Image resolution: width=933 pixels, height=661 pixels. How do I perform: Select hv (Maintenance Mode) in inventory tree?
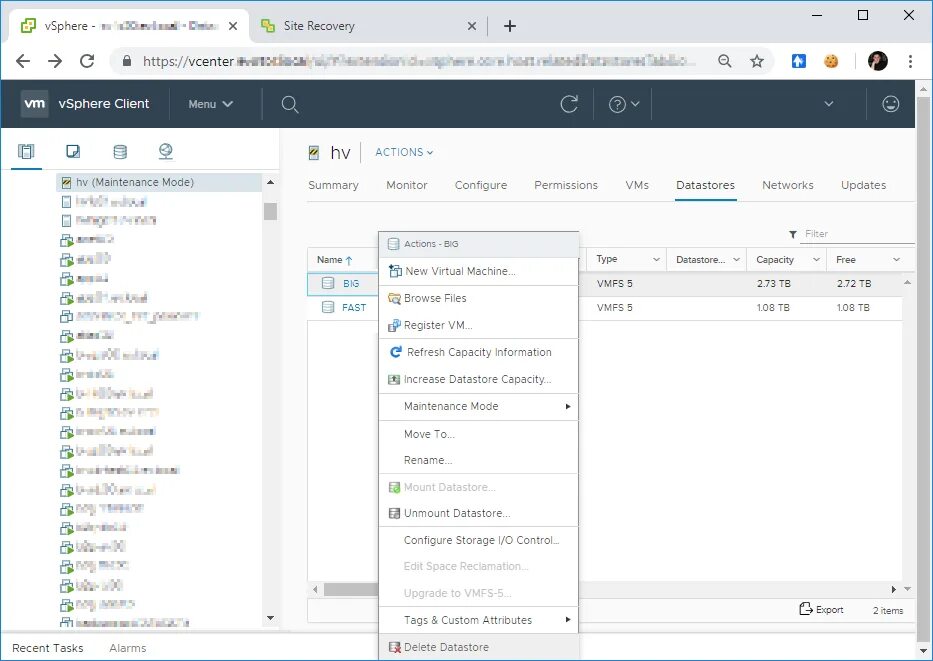point(159,182)
